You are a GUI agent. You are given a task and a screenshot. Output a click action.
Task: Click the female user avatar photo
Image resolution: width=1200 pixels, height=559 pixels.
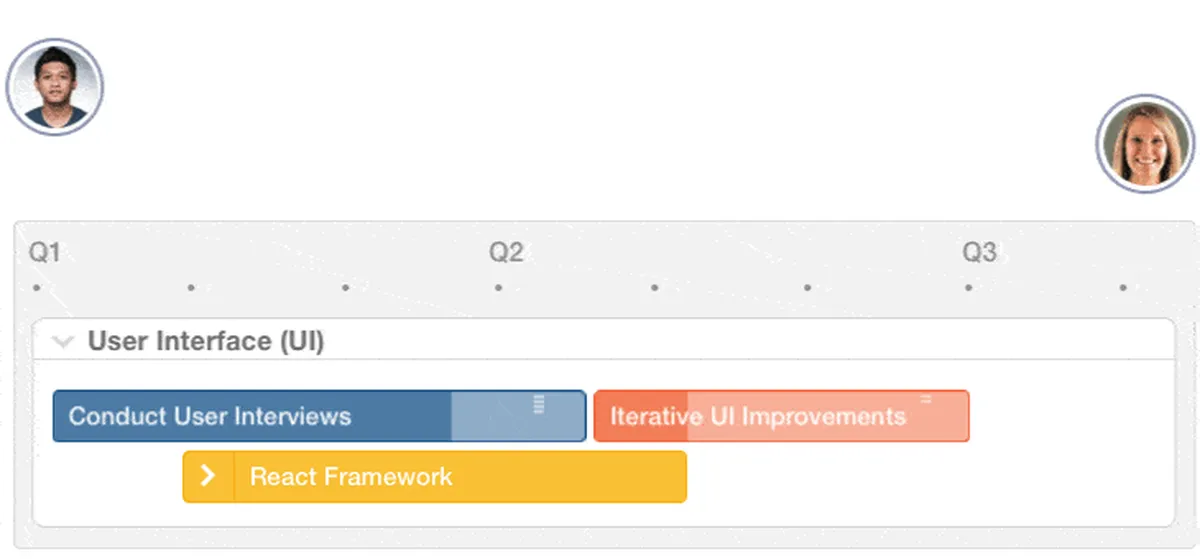(x=1145, y=144)
